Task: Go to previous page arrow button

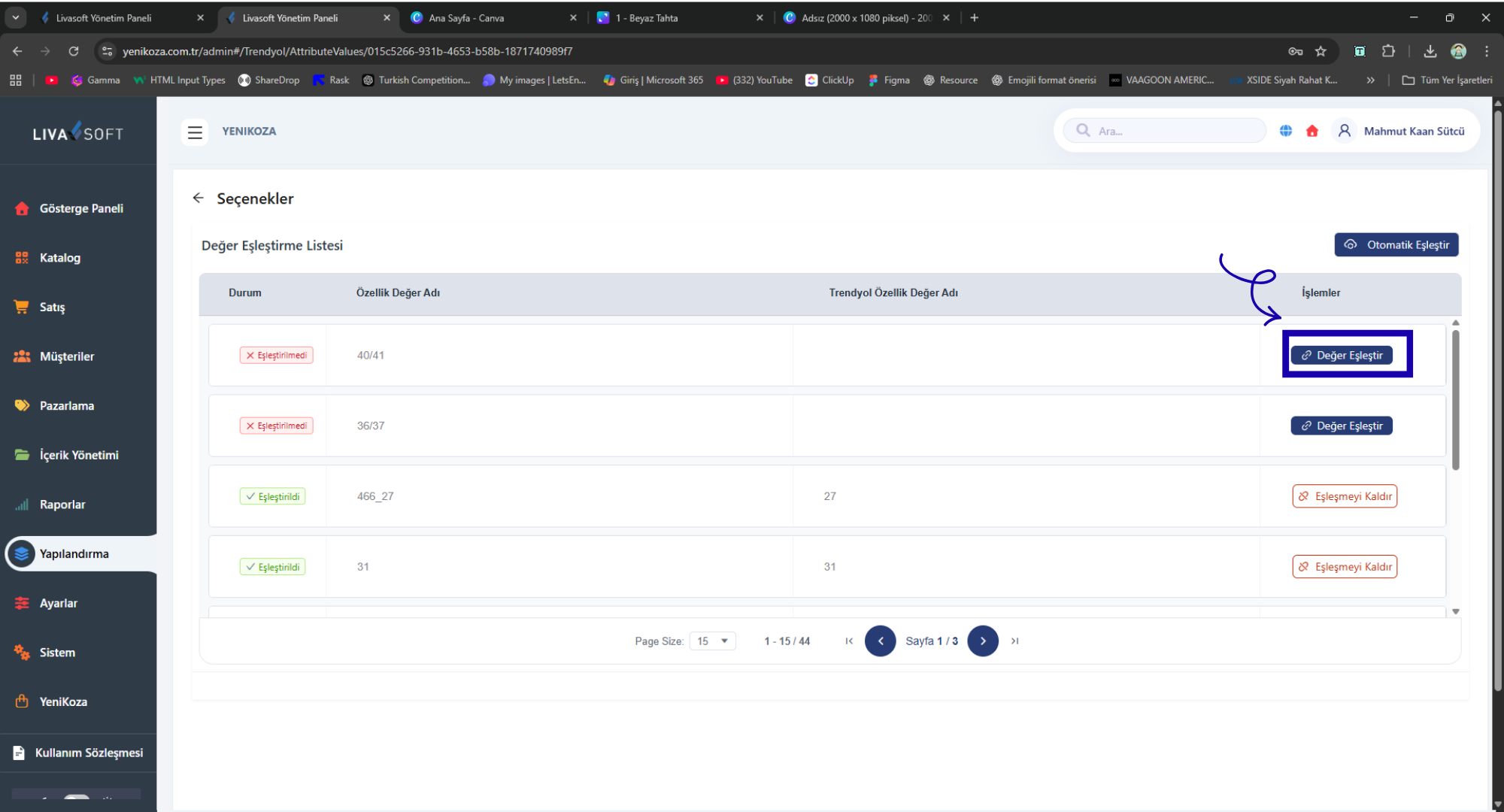Action: click(x=880, y=641)
